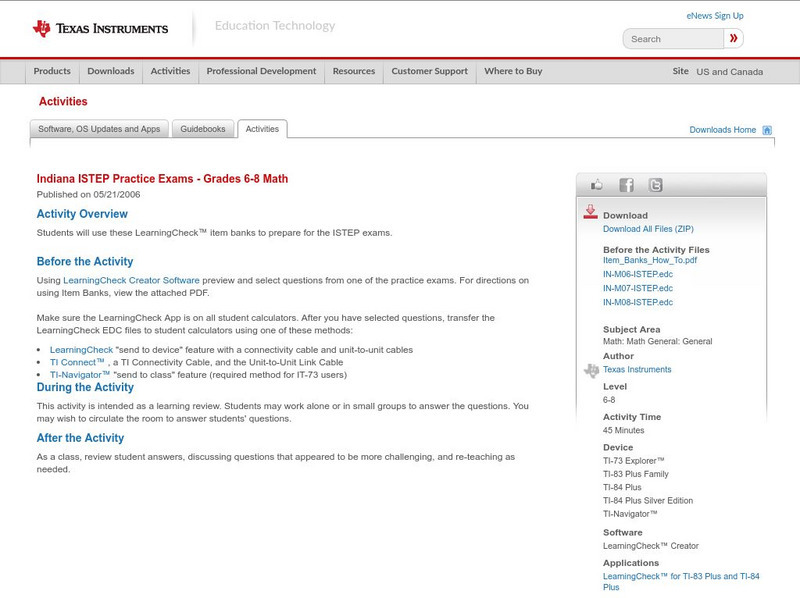800x598 pixels.
Task: Share the page on Facebook
Action: (x=626, y=184)
